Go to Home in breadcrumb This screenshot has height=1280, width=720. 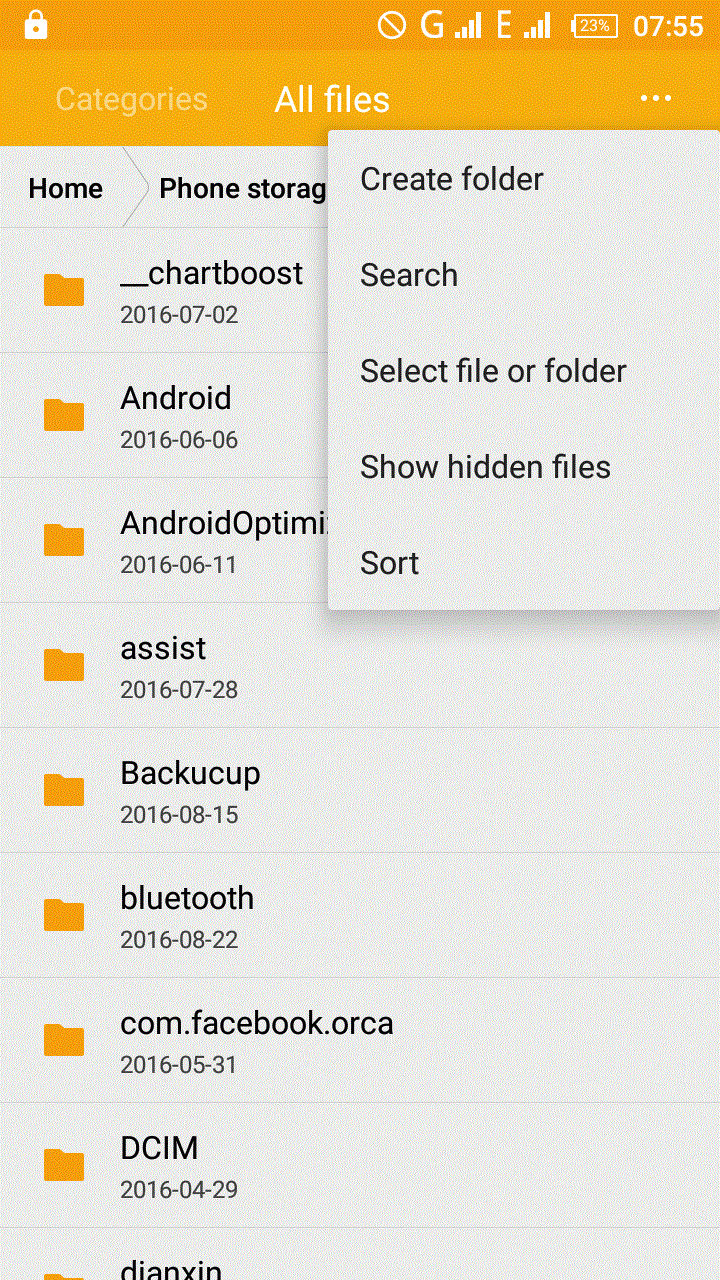[65, 188]
